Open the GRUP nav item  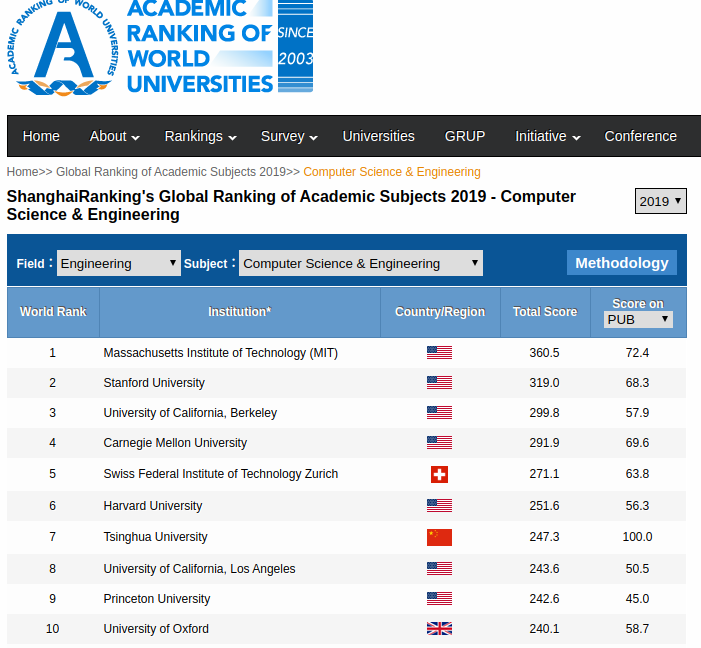(x=465, y=136)
